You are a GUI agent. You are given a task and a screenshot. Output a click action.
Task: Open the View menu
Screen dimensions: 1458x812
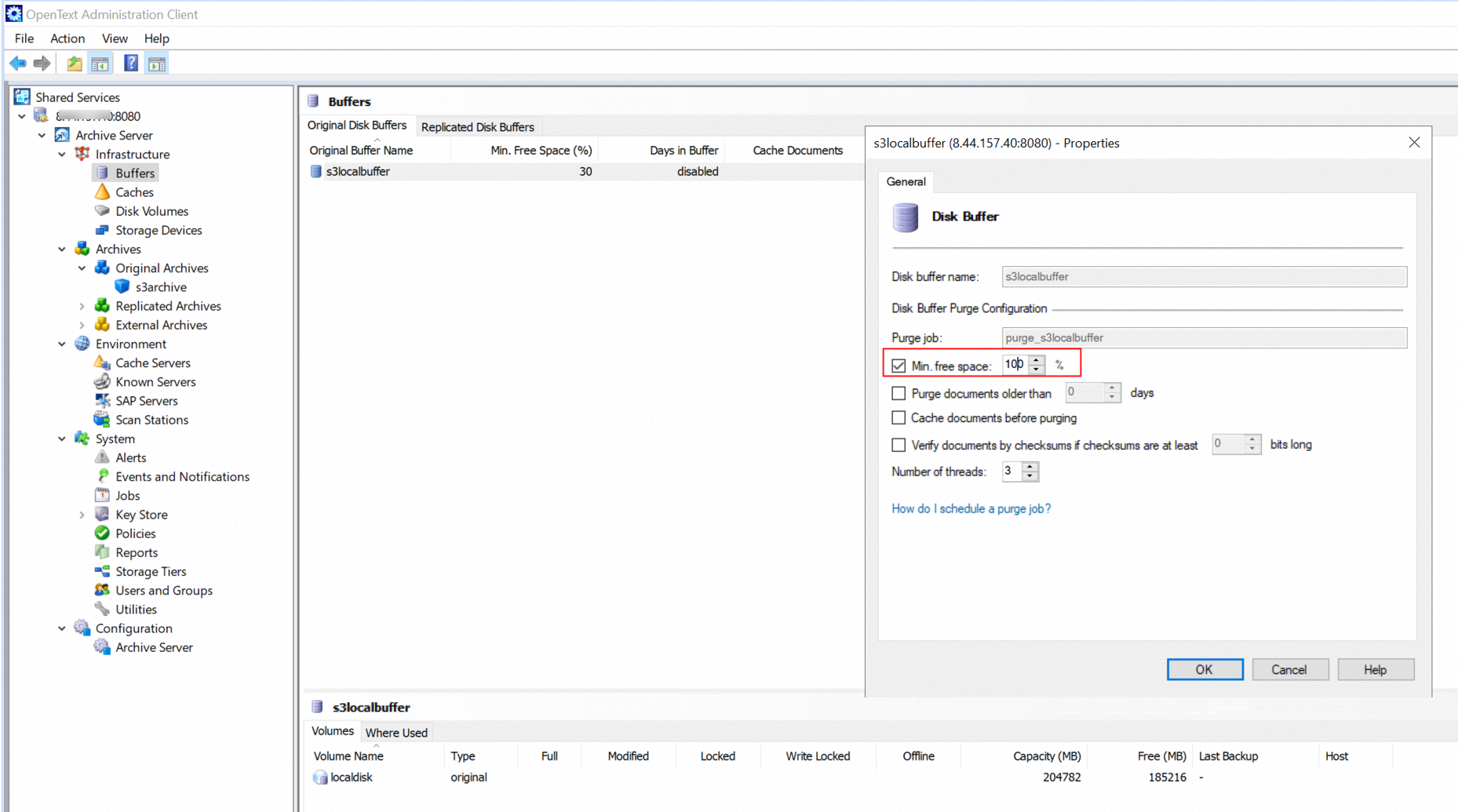[x=115, y=38]
